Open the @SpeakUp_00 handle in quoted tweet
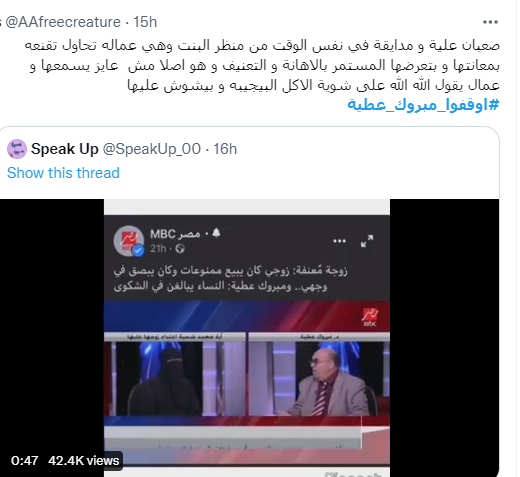The height and width of the screenshot is (477, 520). [152, 149]
